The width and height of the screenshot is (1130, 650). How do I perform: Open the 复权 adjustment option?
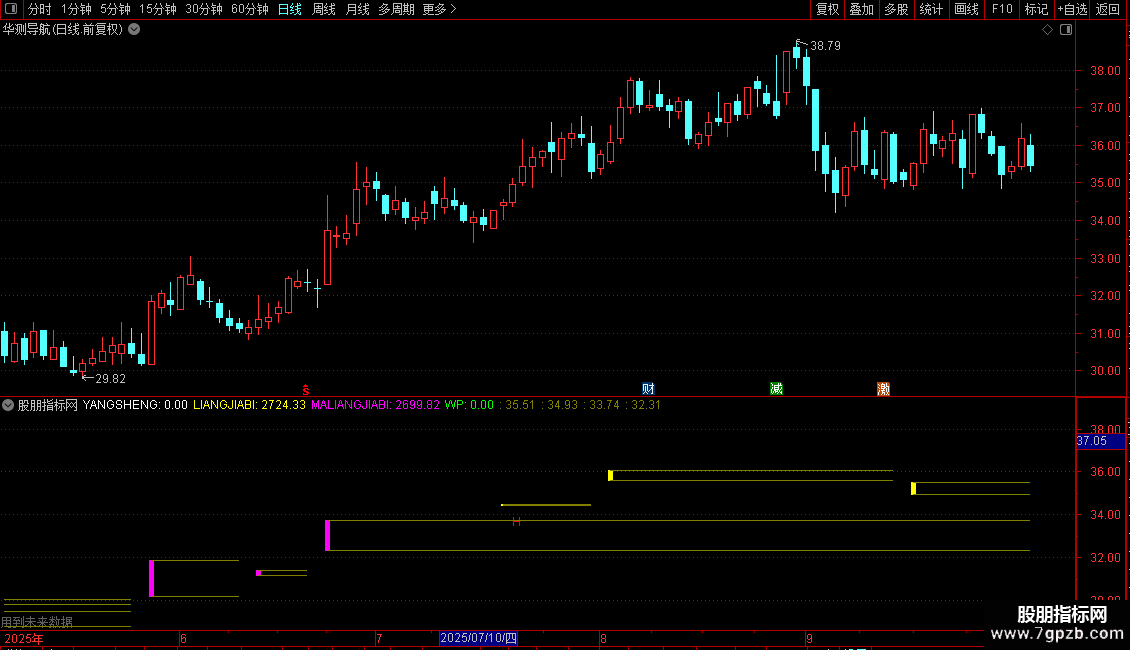(827, 9)
